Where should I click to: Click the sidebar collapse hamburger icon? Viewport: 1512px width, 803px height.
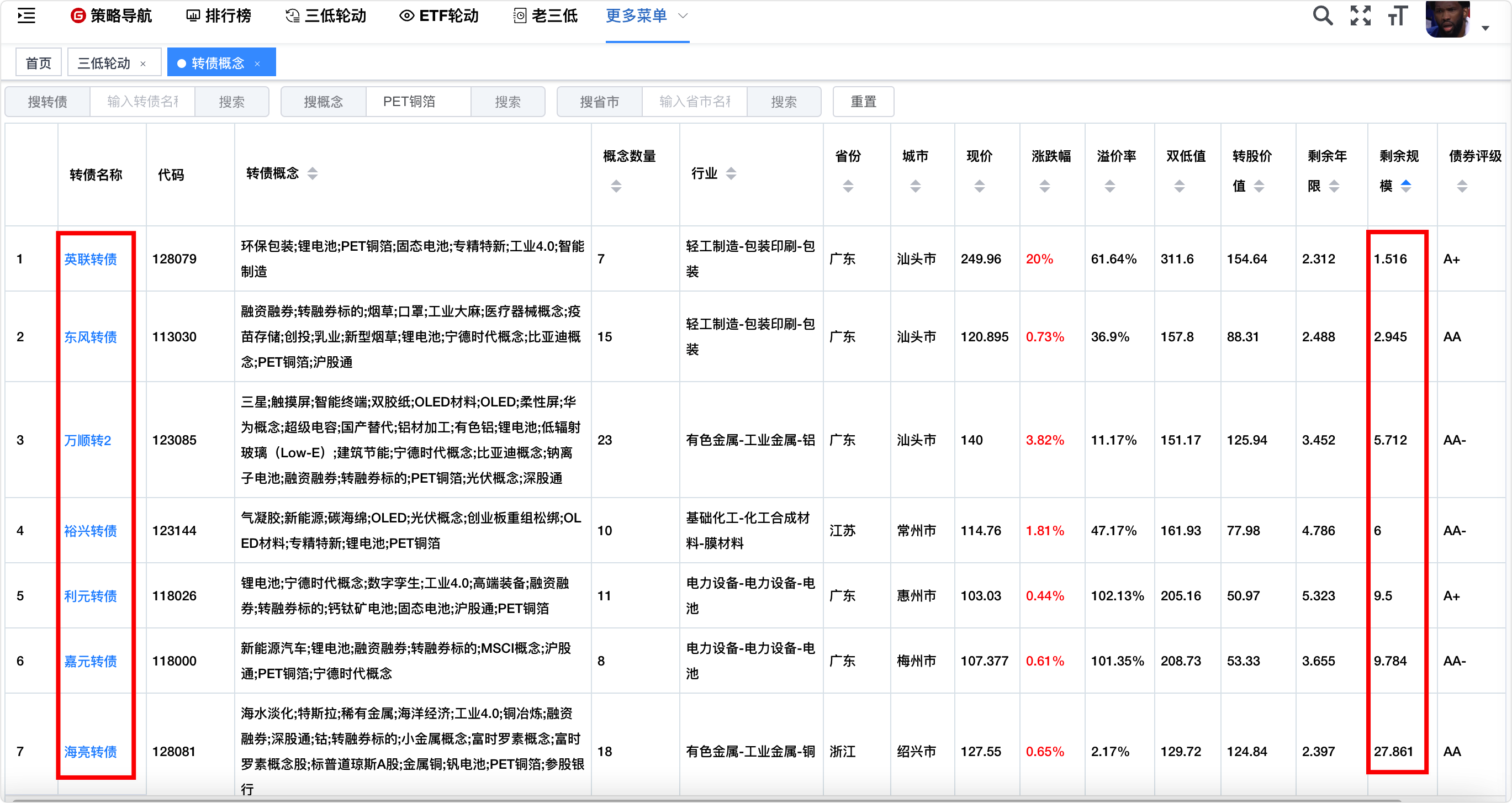coord(27,16)
